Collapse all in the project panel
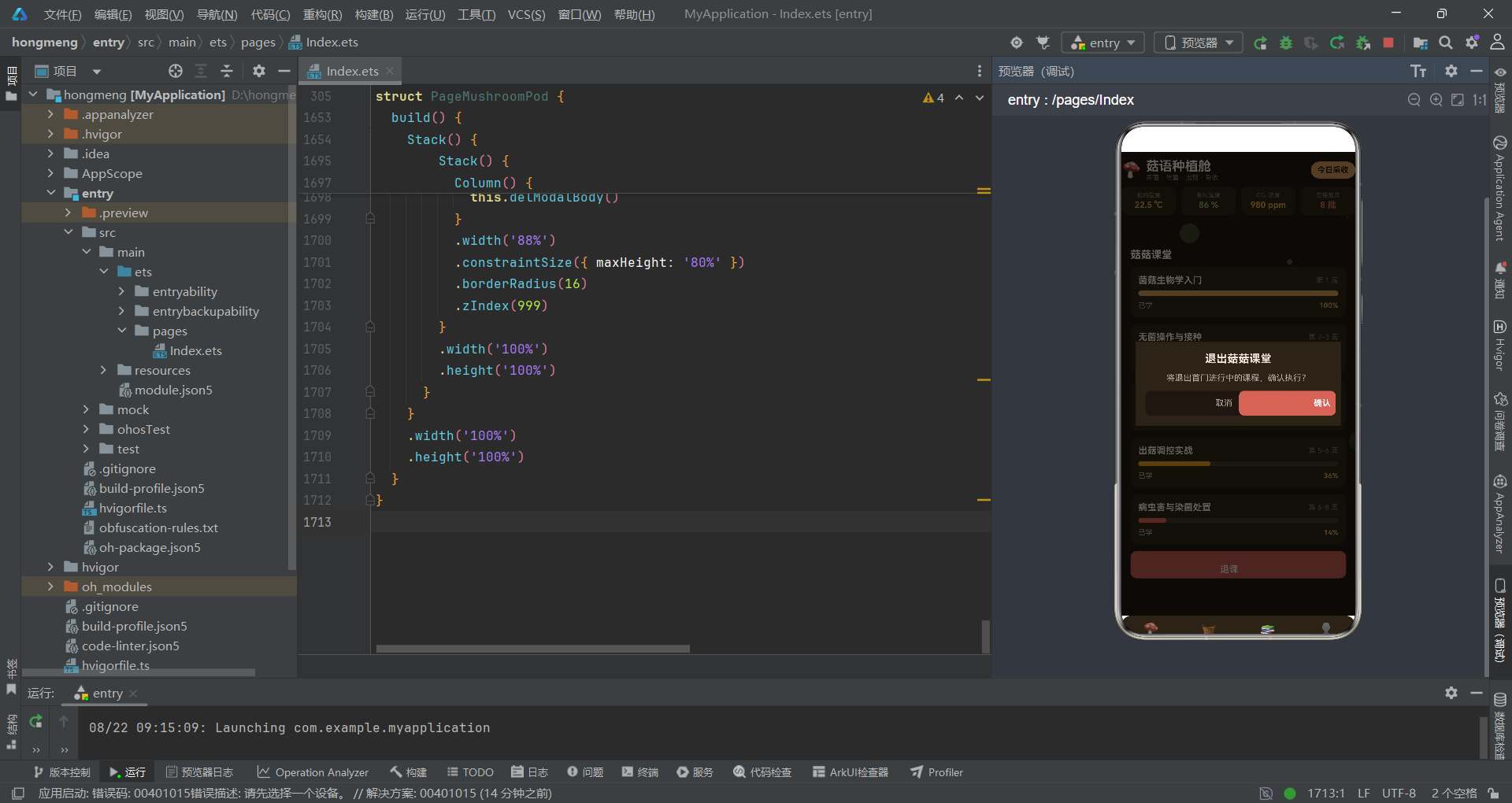Image resolution: width=1512 pixels, height=803 pixels. 227,71
